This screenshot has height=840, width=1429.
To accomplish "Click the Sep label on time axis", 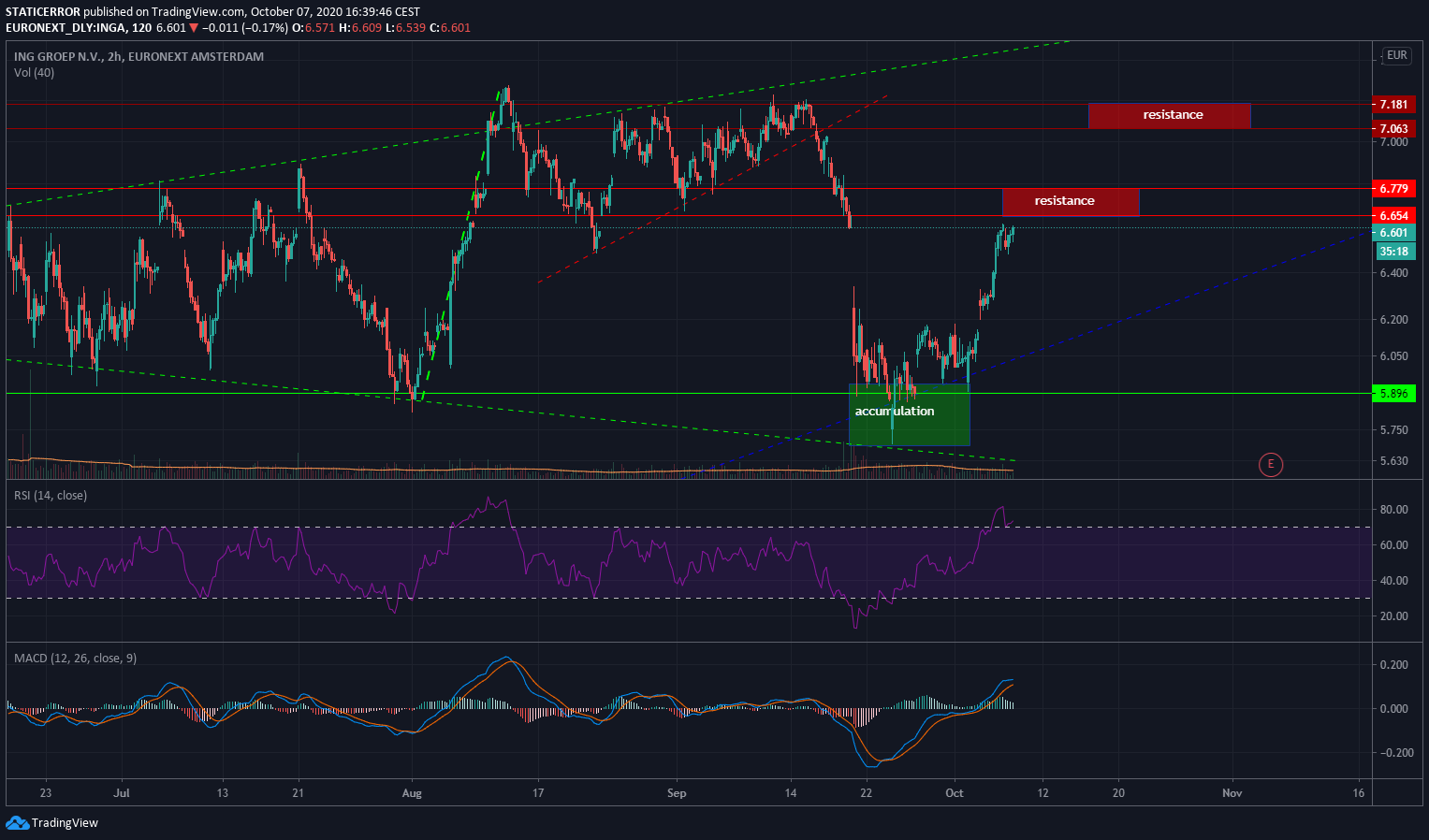I will pyautogui.click(x=677, y=793).
